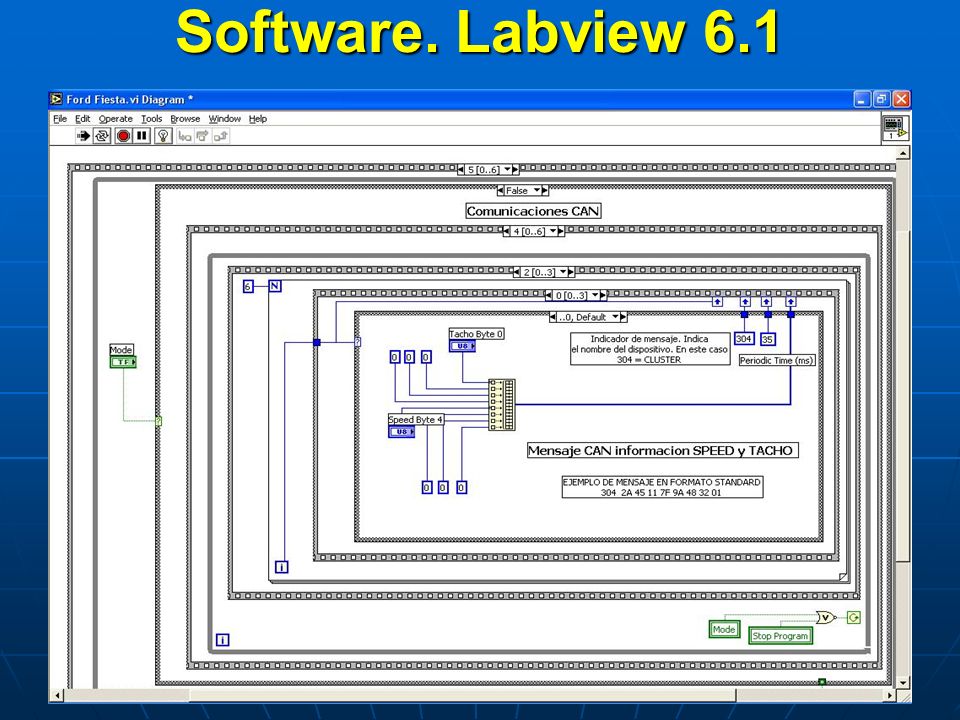Viewport: 960px width, 720px height.
Task: Toggle Run Continuously
Action: click(x=102, y=136)
